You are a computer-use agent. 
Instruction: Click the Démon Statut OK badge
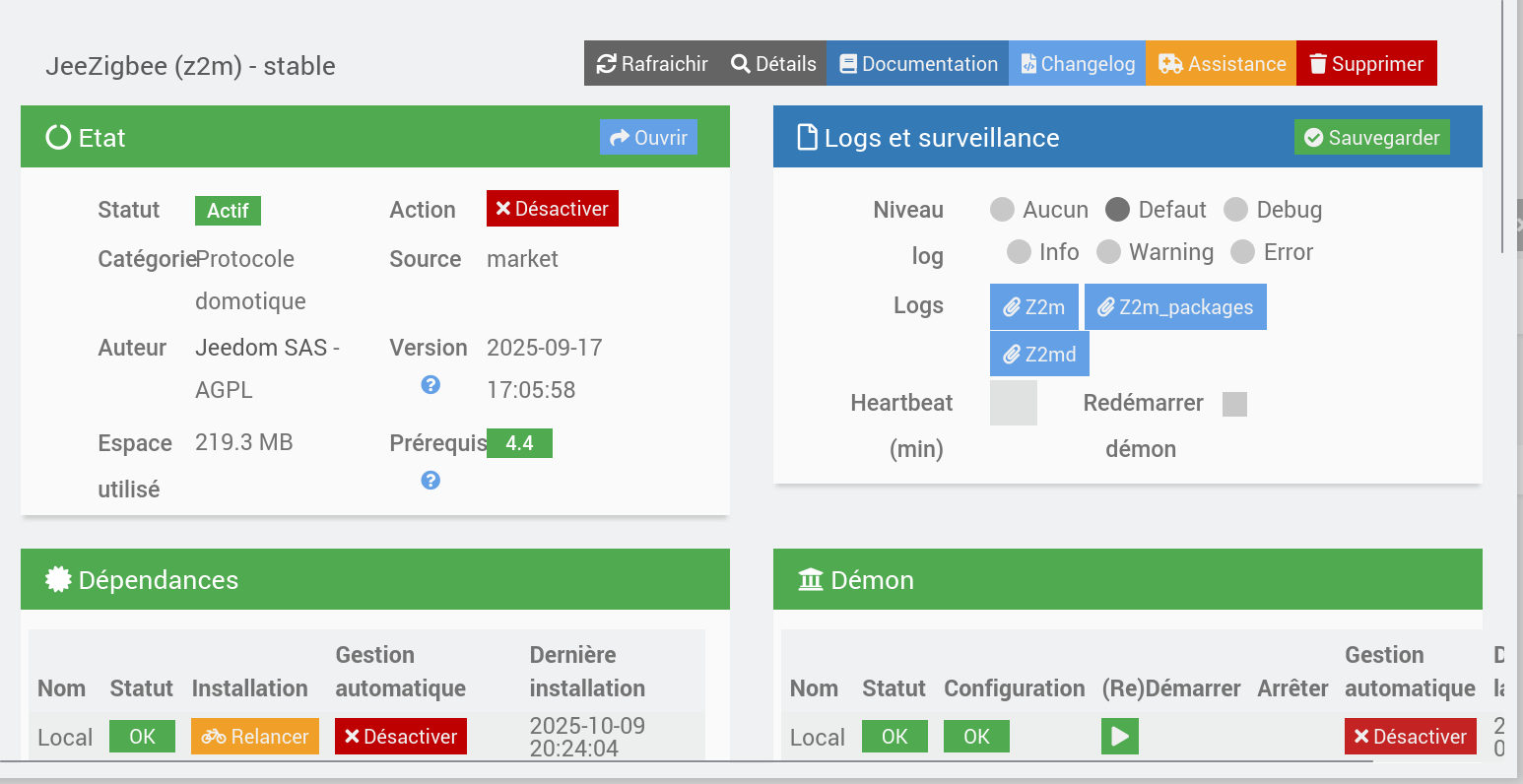[894, 736]
